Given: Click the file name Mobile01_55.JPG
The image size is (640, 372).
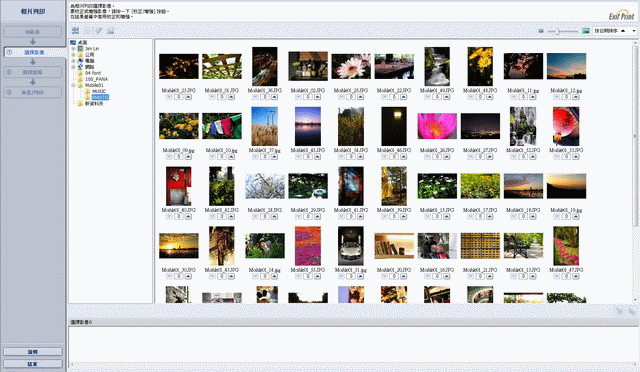Looking at the screenshot, I should tap(308, 270).
